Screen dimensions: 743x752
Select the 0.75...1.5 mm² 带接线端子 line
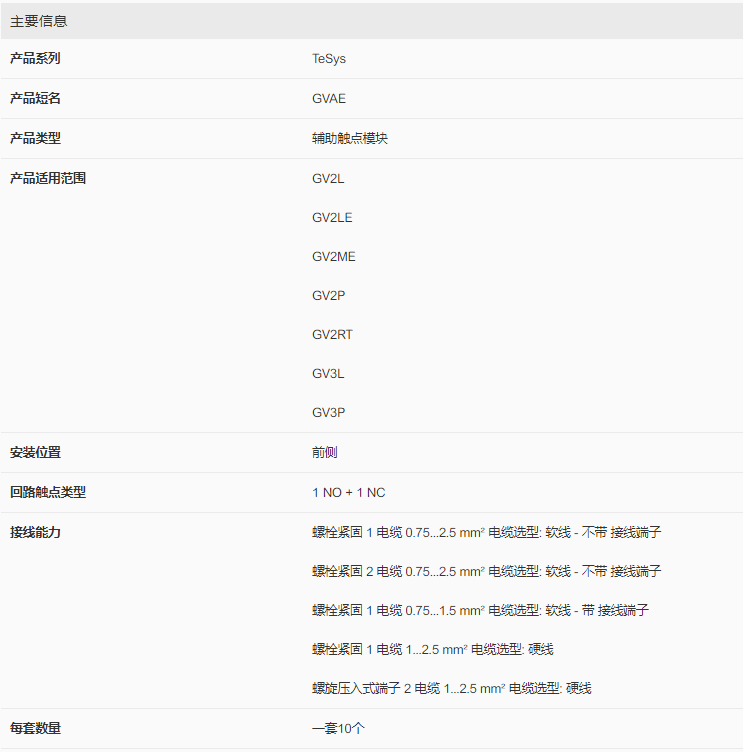pos(480,611)
